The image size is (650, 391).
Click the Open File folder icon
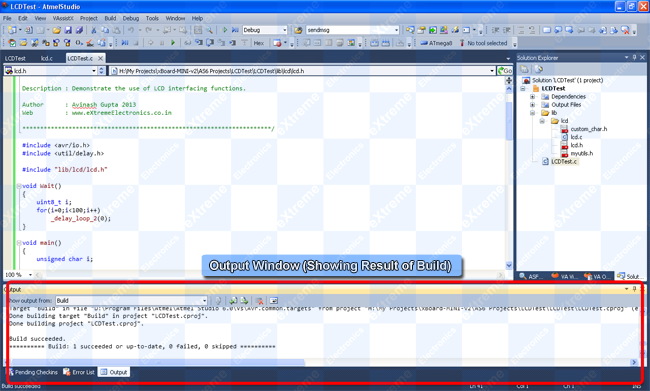(x=56, y=30)
